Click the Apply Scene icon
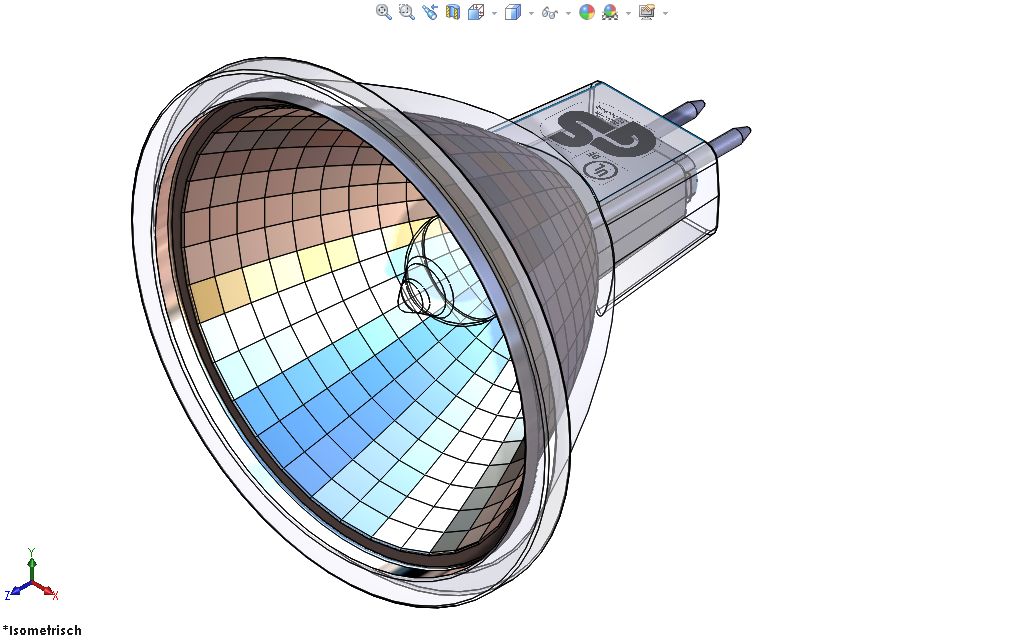This screenshot has height=640, width=1024. pyautogui.click(x=610, y=12)
